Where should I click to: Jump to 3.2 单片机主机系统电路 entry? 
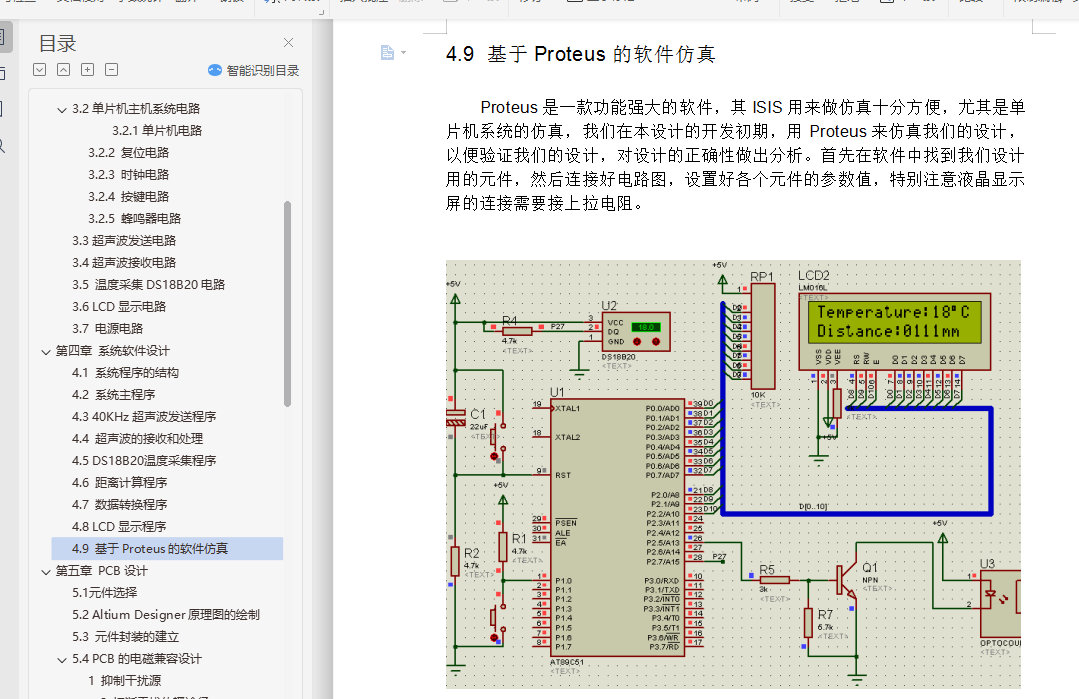click(x=136, y=109)
